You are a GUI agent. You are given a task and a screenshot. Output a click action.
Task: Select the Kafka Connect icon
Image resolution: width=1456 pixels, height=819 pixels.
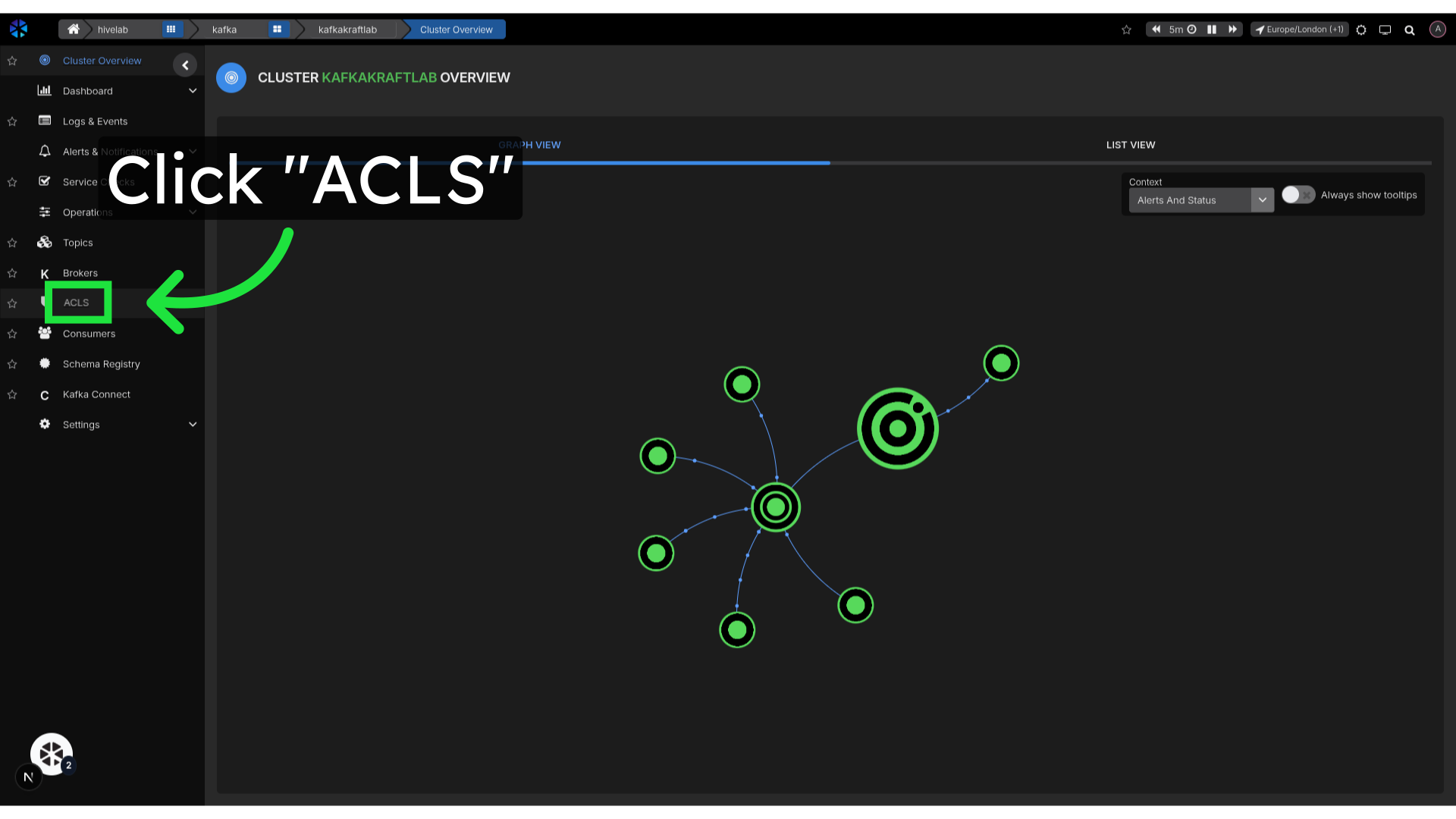(x=45, y=394)
